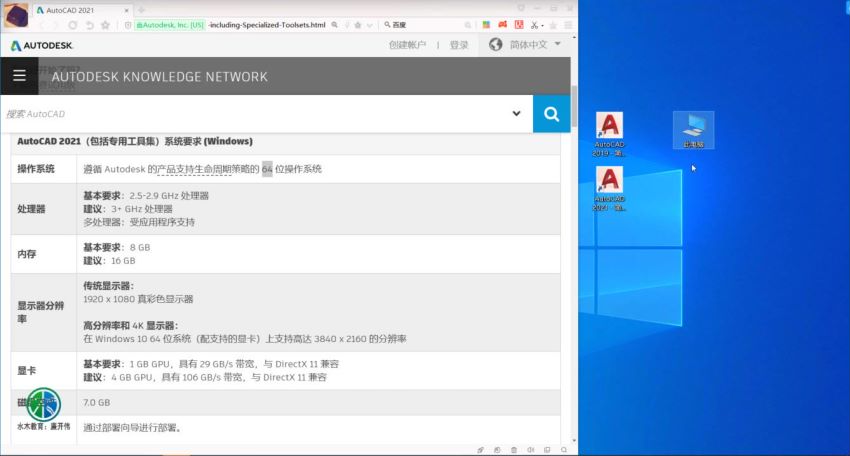850x456 pixels.
Task: Click the browser reload button
Action: click(x=73, y=25)
